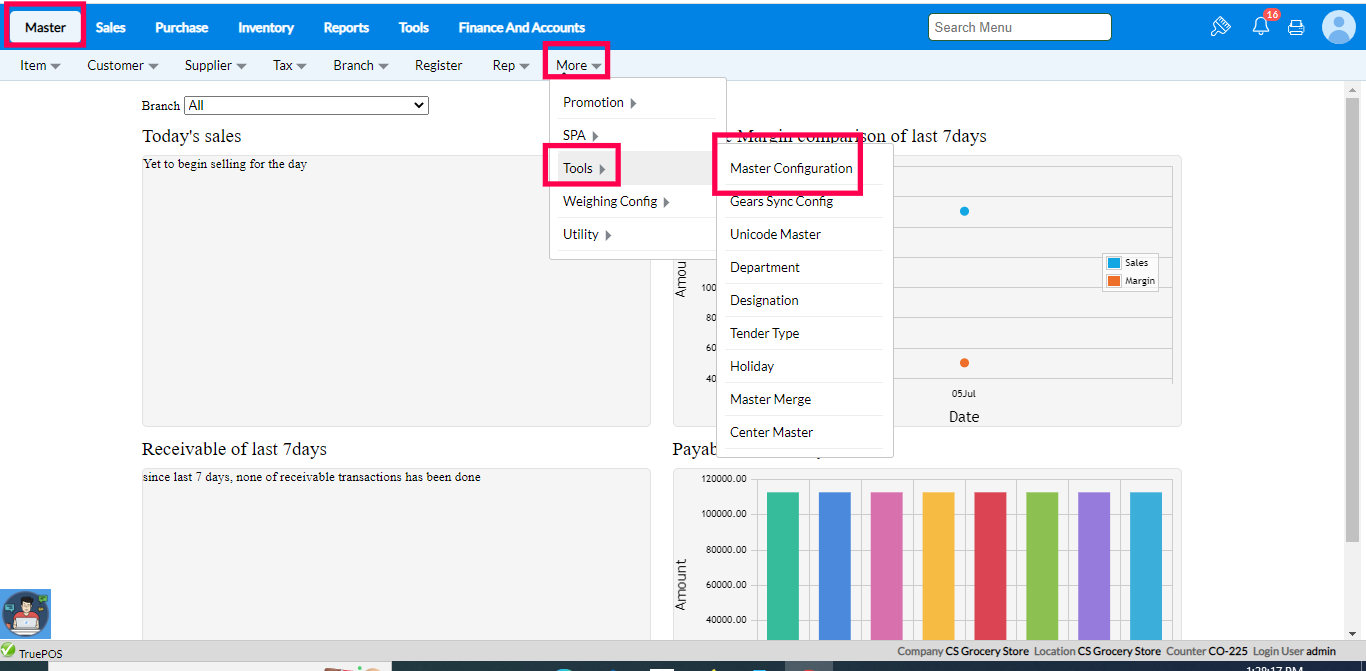Open the Finance And Accounts tab
1366x671 pixels.
point(521,27)
